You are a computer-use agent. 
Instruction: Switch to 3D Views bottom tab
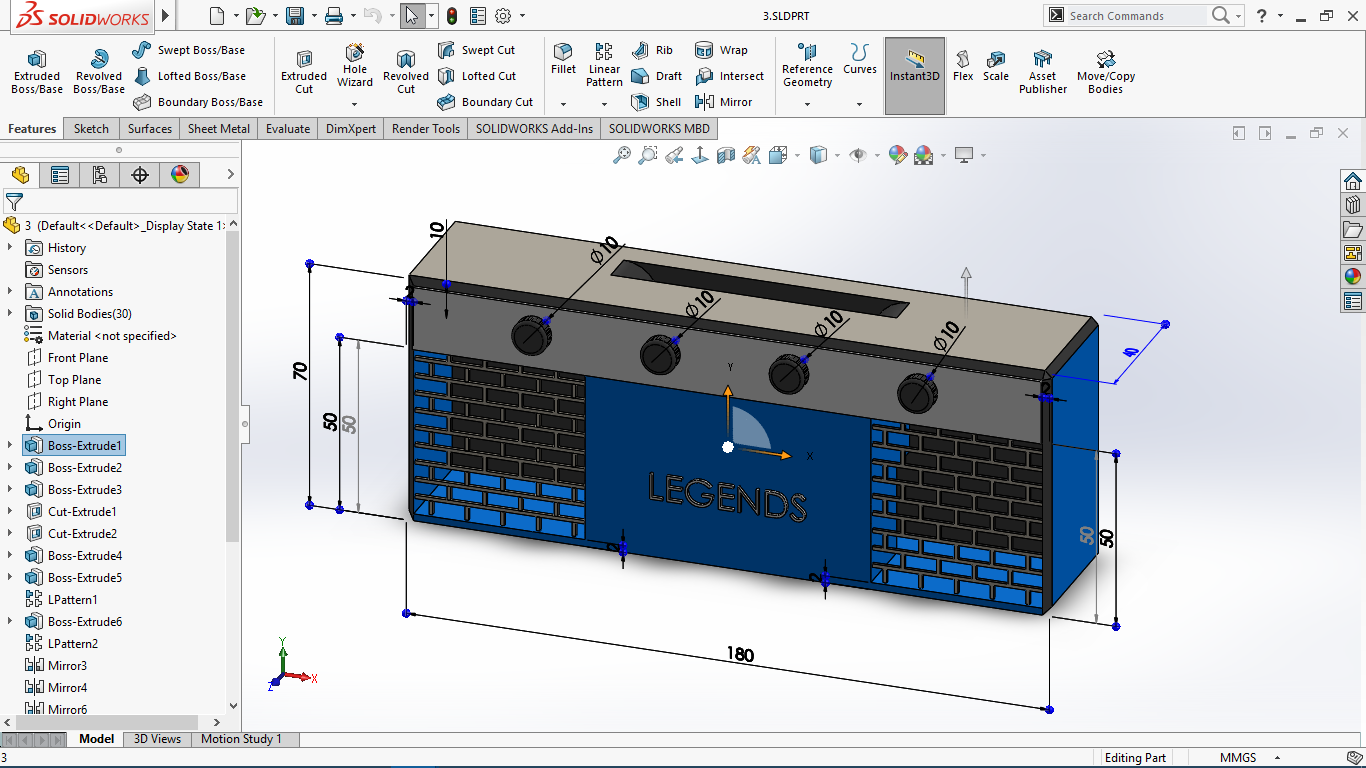click(x=158, y=739)
